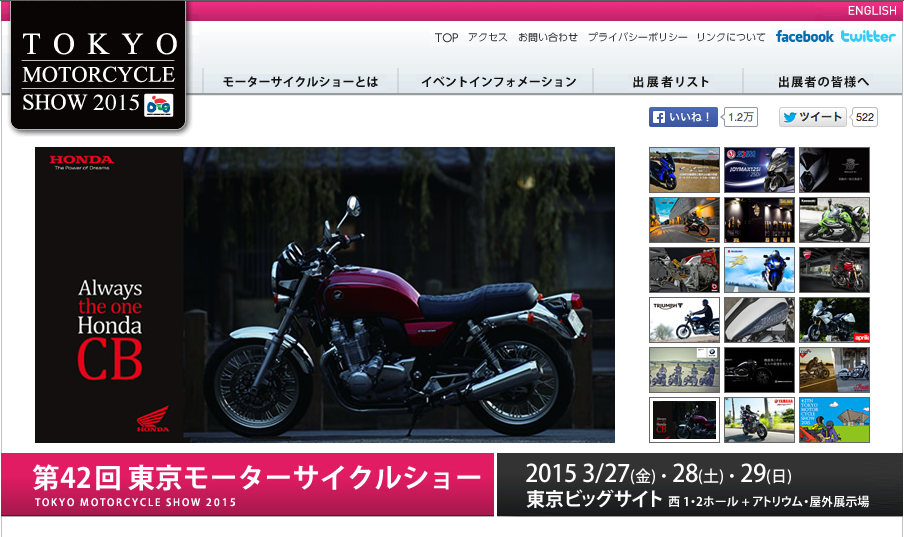Select the red frame engine close-up thumbnail
The height and width of the screenshot is (537, 904).
pos(684,270)
